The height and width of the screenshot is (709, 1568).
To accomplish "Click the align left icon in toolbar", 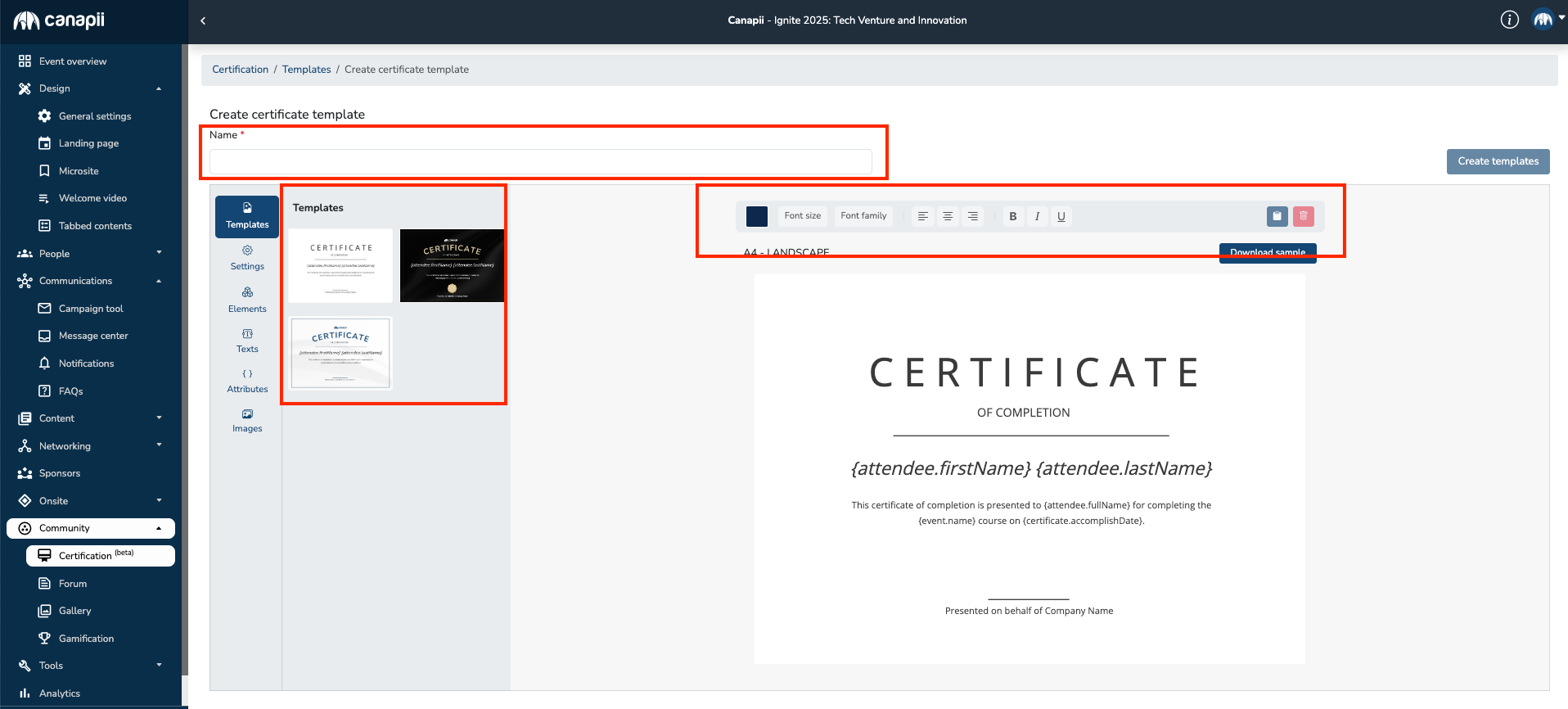I will (x=922, y=216).
